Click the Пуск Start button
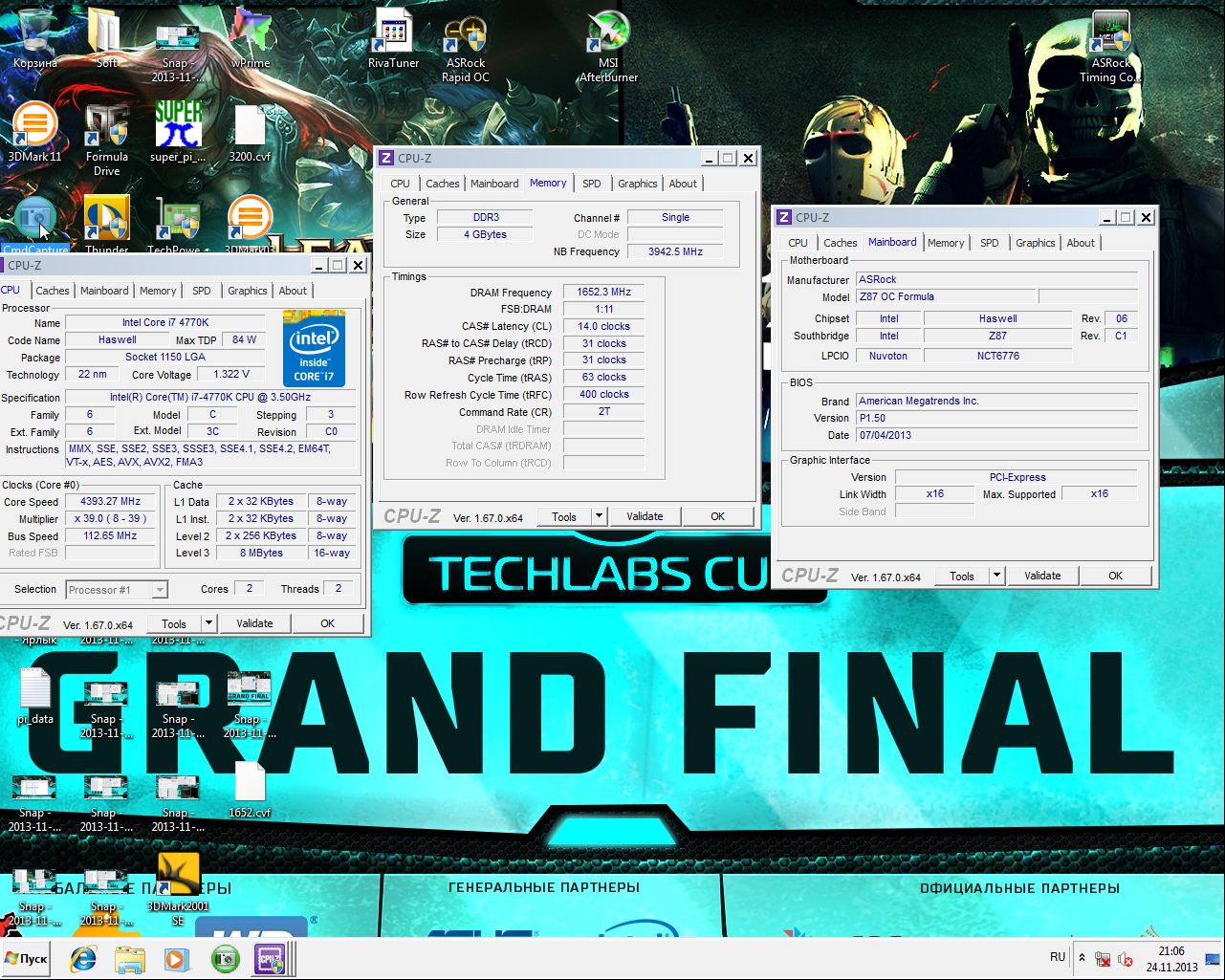This screenshot has width=1225, height=980. pyautogui.click(x=26, y=959)
